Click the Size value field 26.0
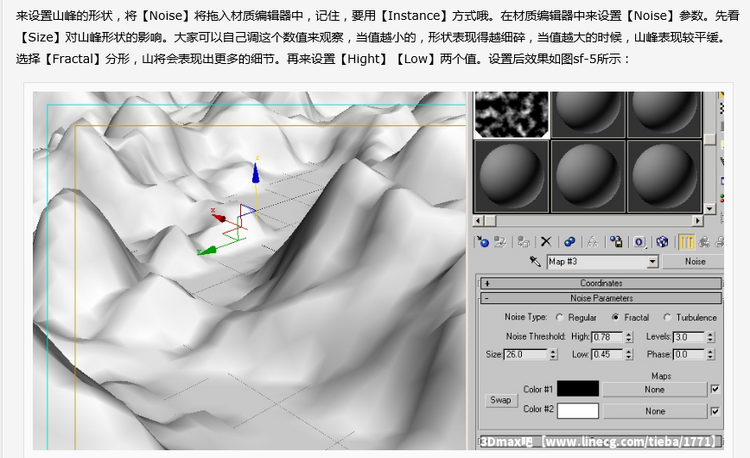This screenshot has height=458, width=750. tap(525, 354)
